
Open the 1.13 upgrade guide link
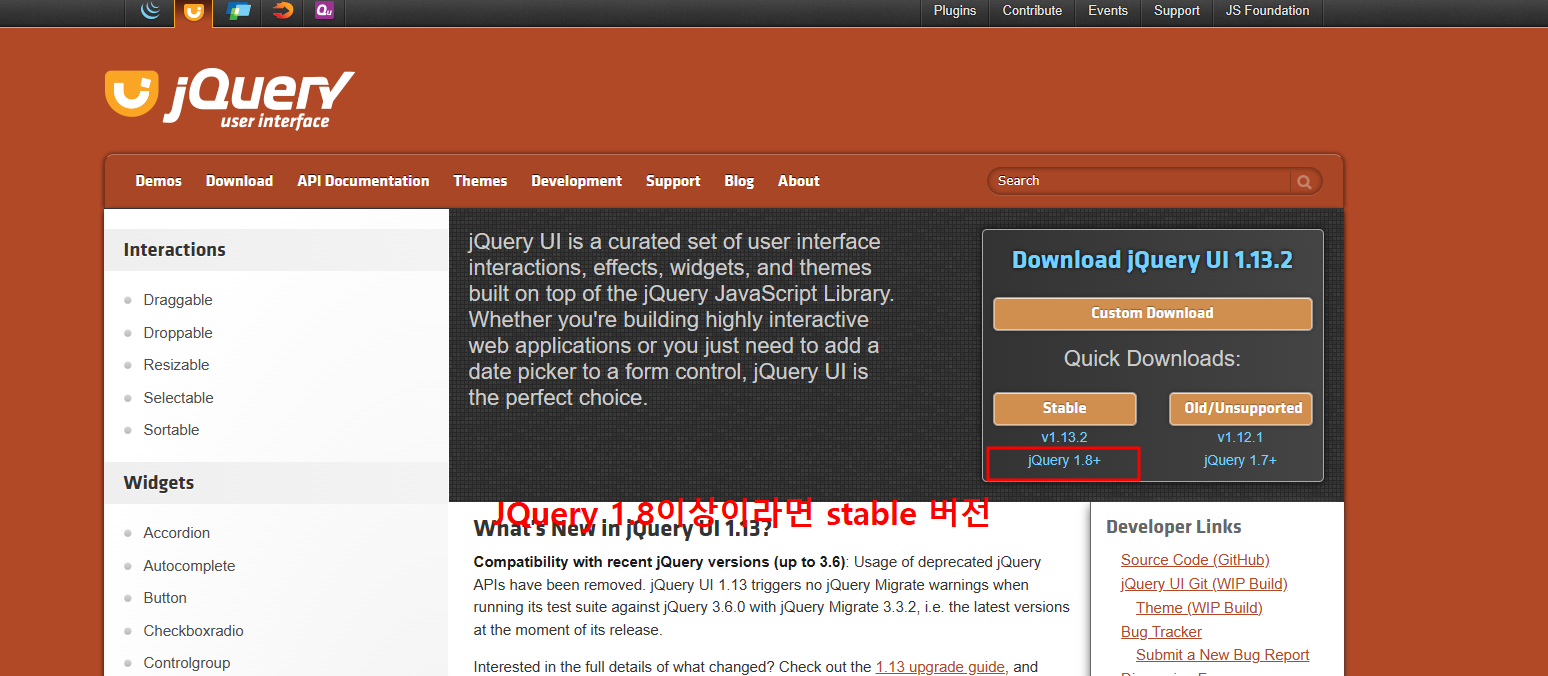point(940,667)
